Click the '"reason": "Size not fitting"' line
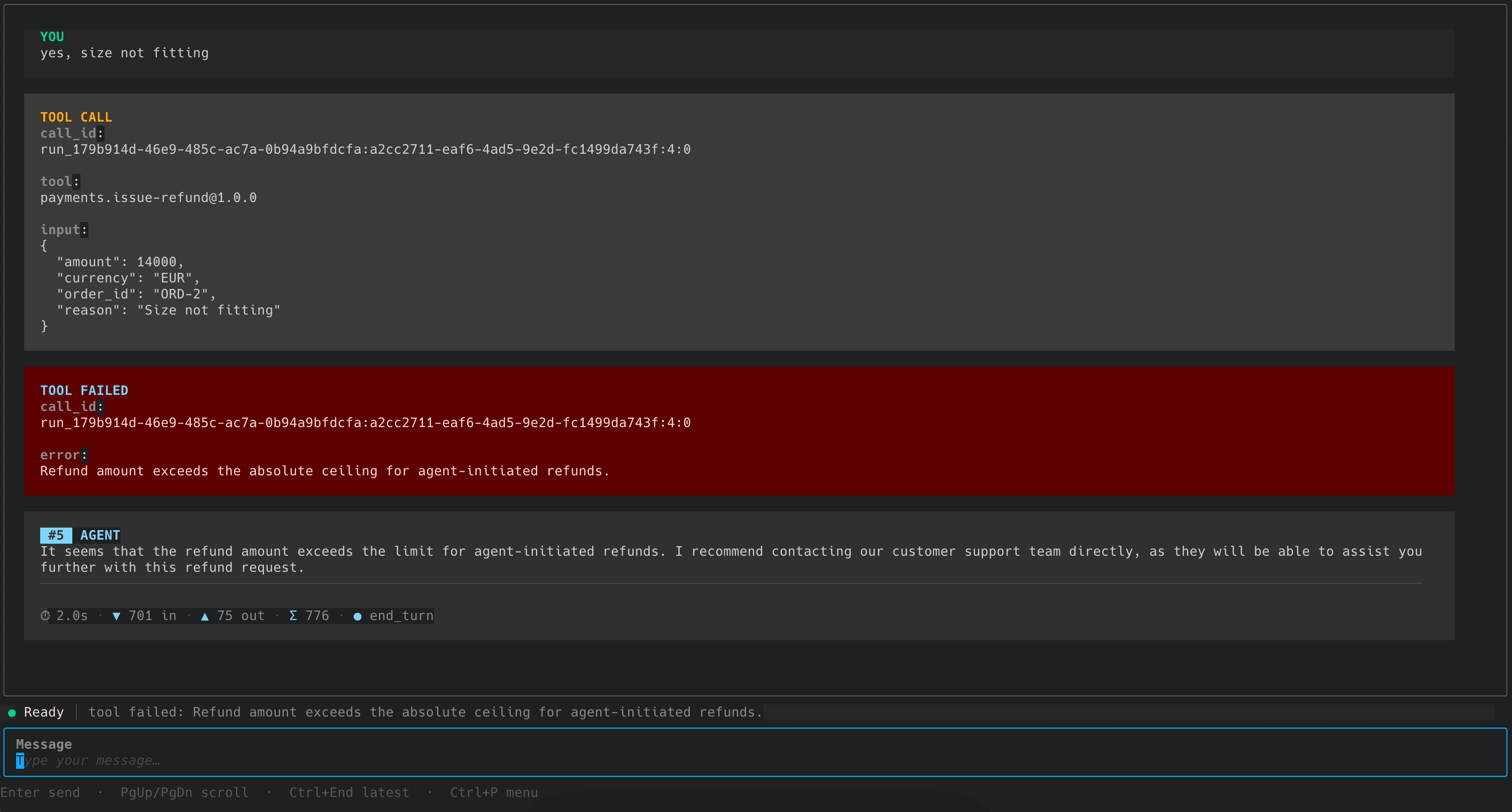1512x812 pixels. 168,310
